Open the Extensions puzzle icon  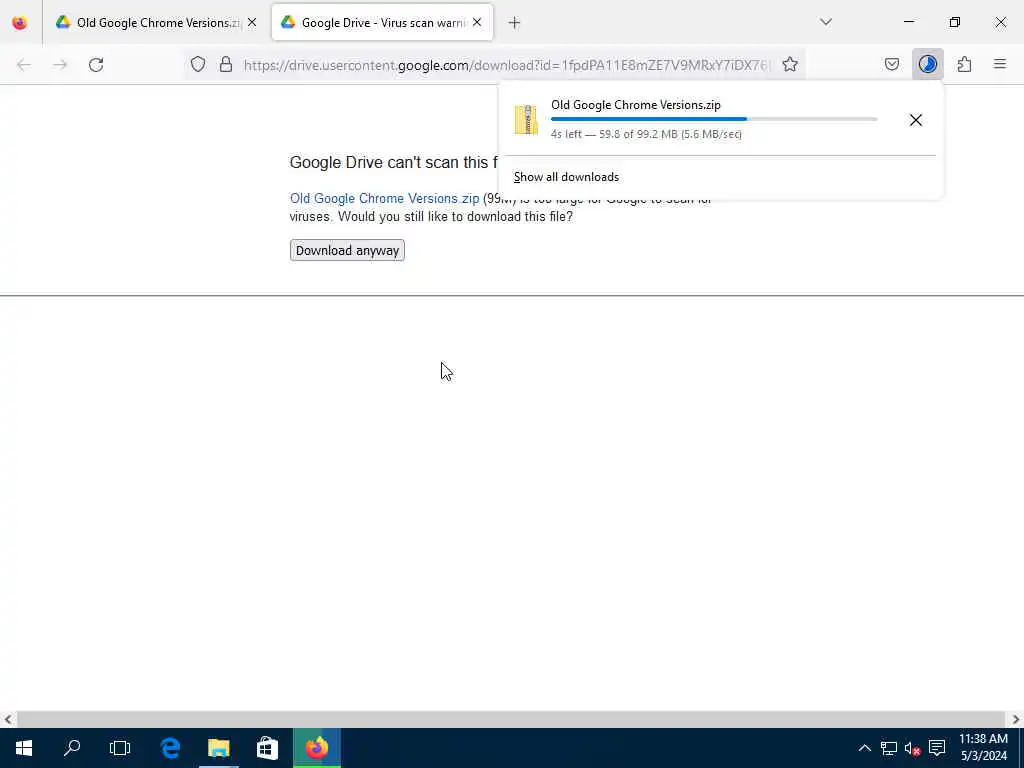pyautogui.click(x=965, y=64)
